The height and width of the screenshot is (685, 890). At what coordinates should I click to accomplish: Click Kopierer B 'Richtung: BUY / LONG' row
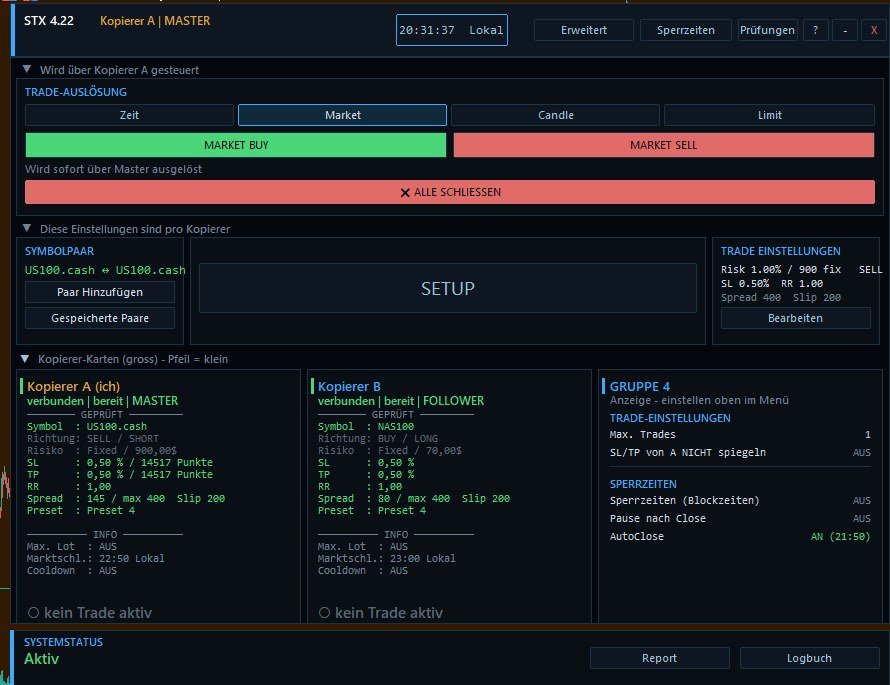point(378,438)
